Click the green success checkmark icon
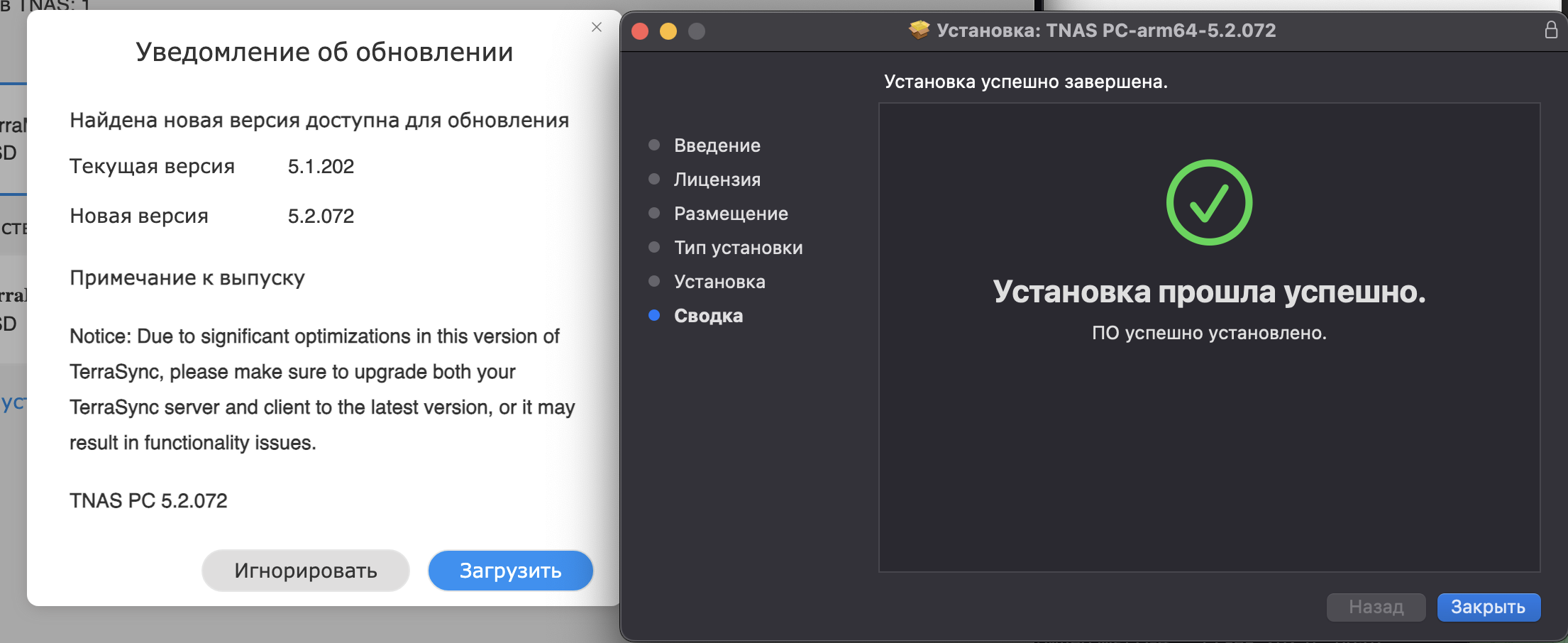 1210,202
